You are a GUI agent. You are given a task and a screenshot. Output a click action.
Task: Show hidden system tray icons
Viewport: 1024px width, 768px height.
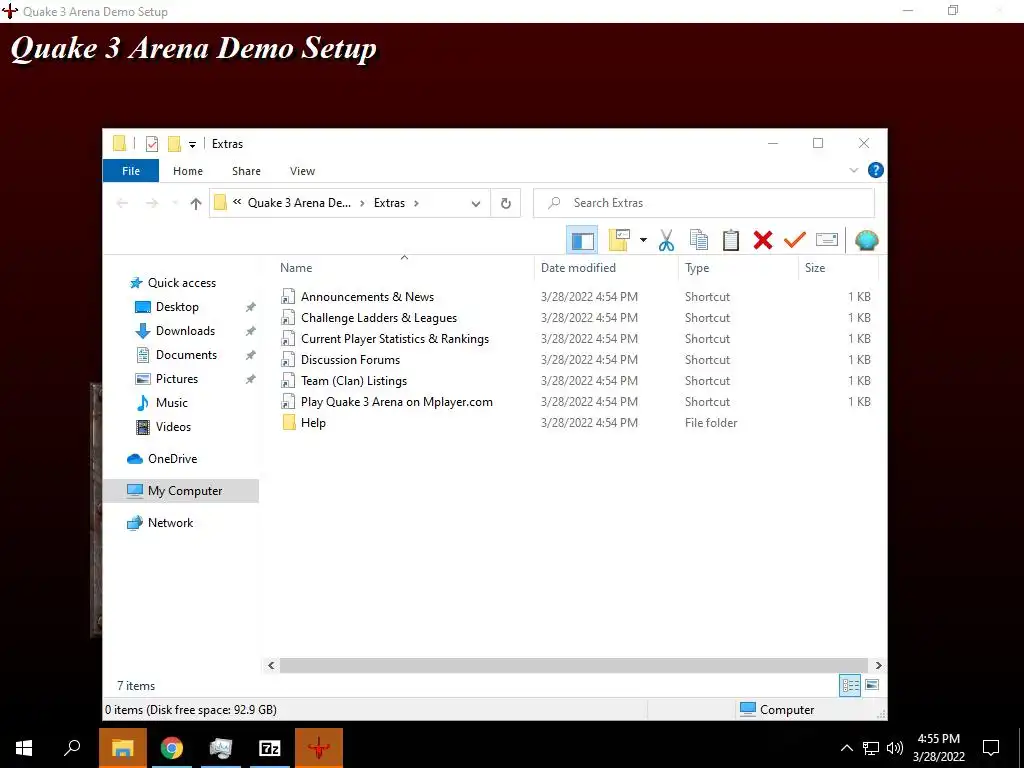point(846,748)
